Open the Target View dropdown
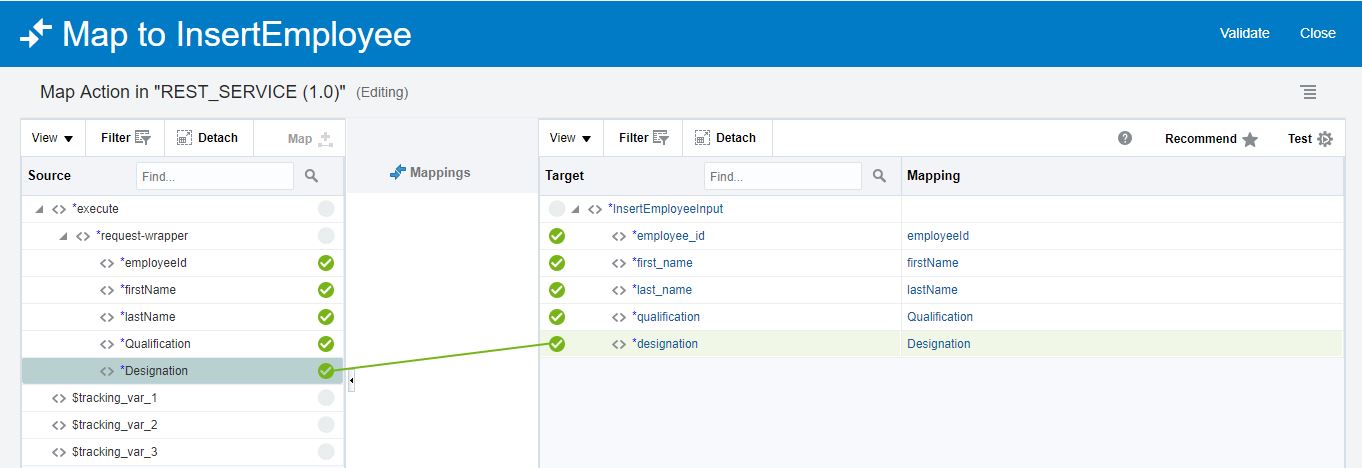This screenshot has width=1362, height=468. pyautogui.click(x=570, y=138)
